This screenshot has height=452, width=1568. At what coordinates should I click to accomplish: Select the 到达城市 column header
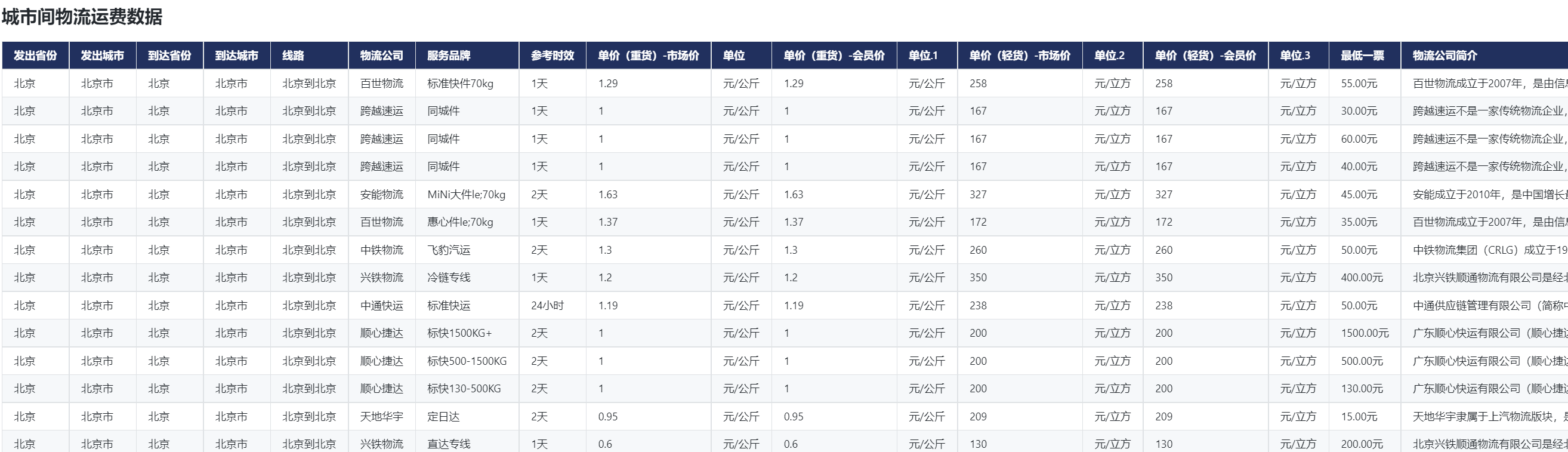click(236, 56)
